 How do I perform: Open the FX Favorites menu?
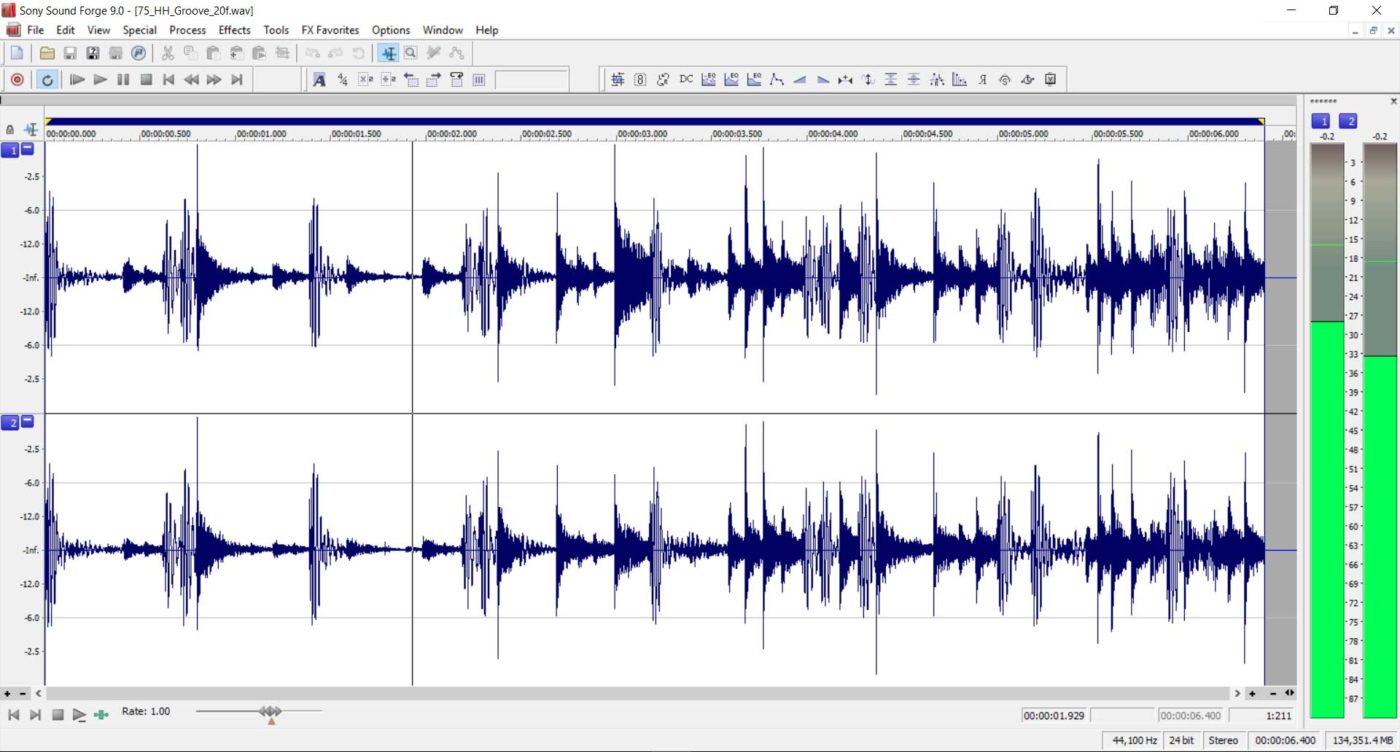tap(329, 30)
